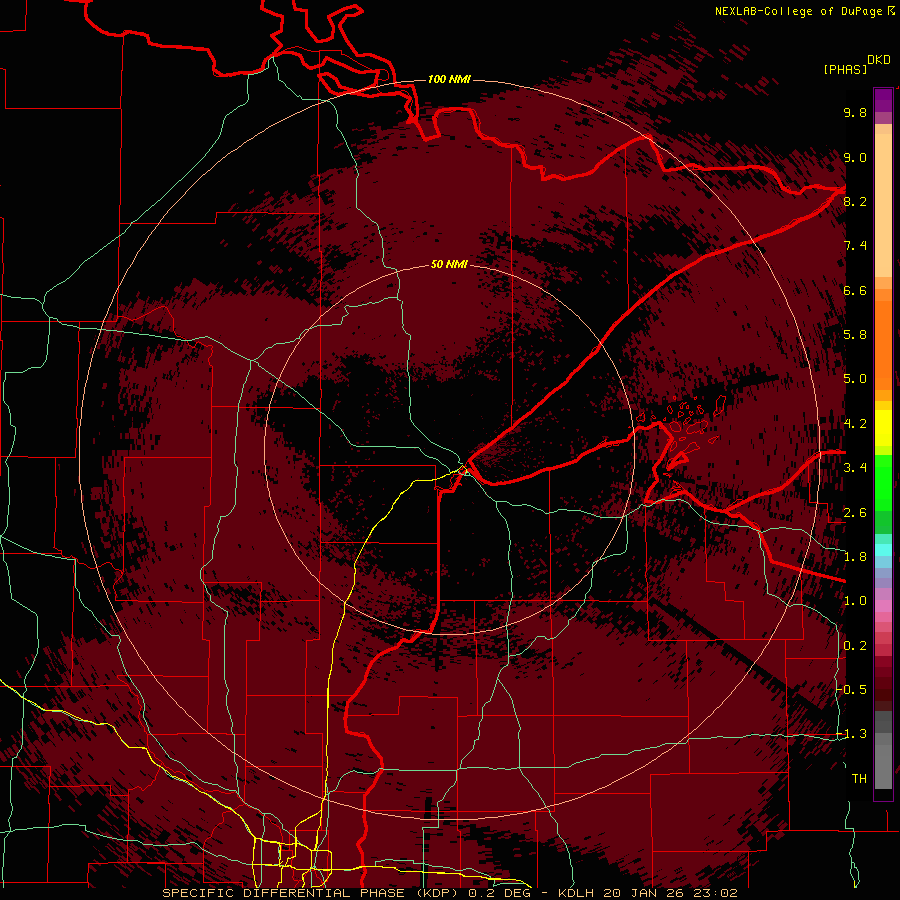This screenshot has width=900, height=900.
Task: Pick the cyan swatch on the color bar
Action: point(883,550)
